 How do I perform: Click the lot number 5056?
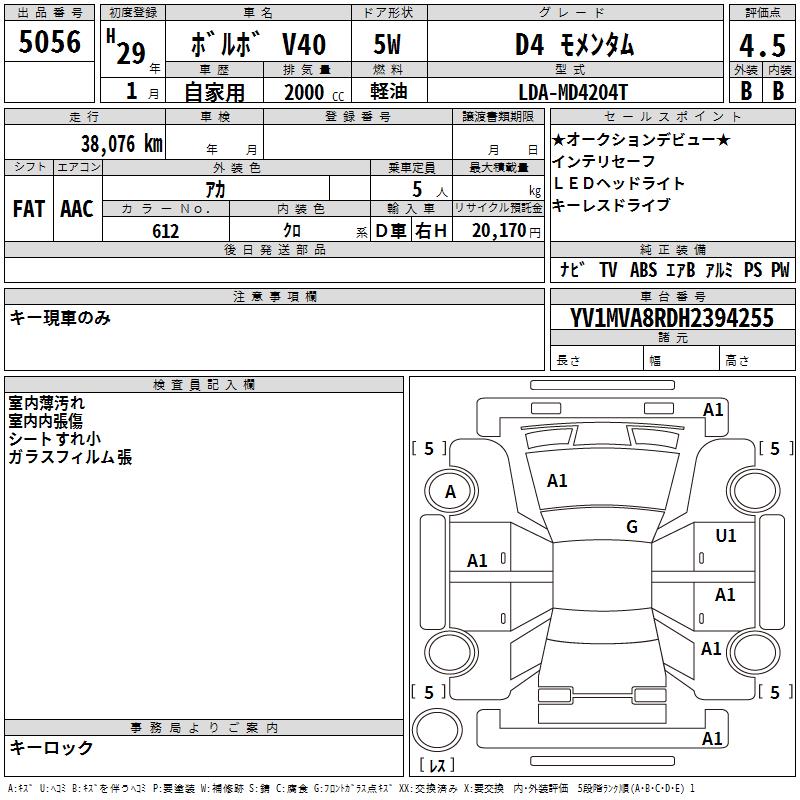[x=49, y=42]
